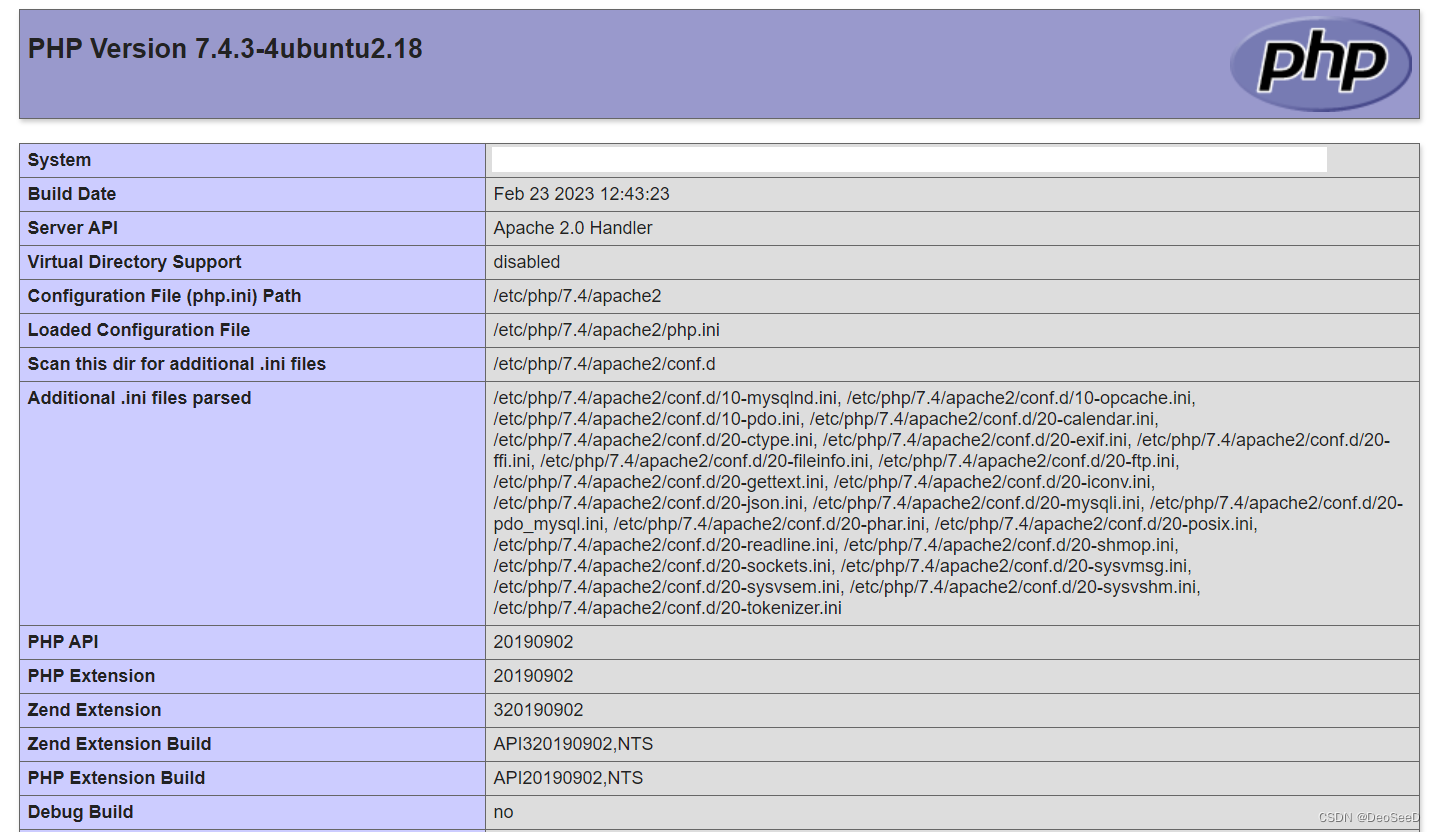Viewport: 1436px width, 832px height.
Task: Click the Zend Extension label
Action: [x=94, y=710]
